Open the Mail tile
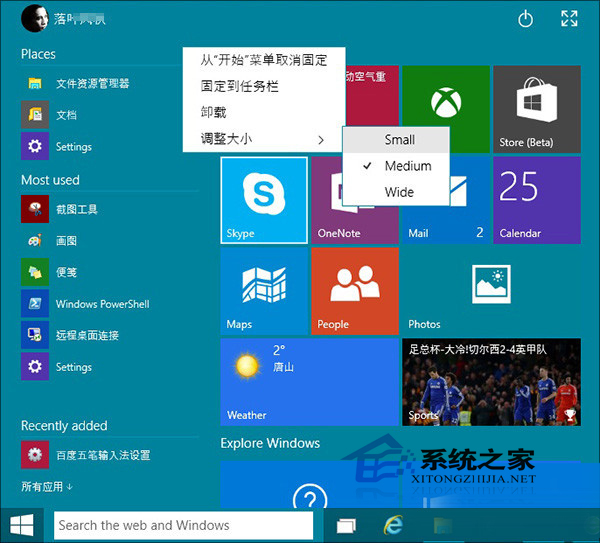The height and width of the screenshot is (543, 600). (x=446, y=226)
